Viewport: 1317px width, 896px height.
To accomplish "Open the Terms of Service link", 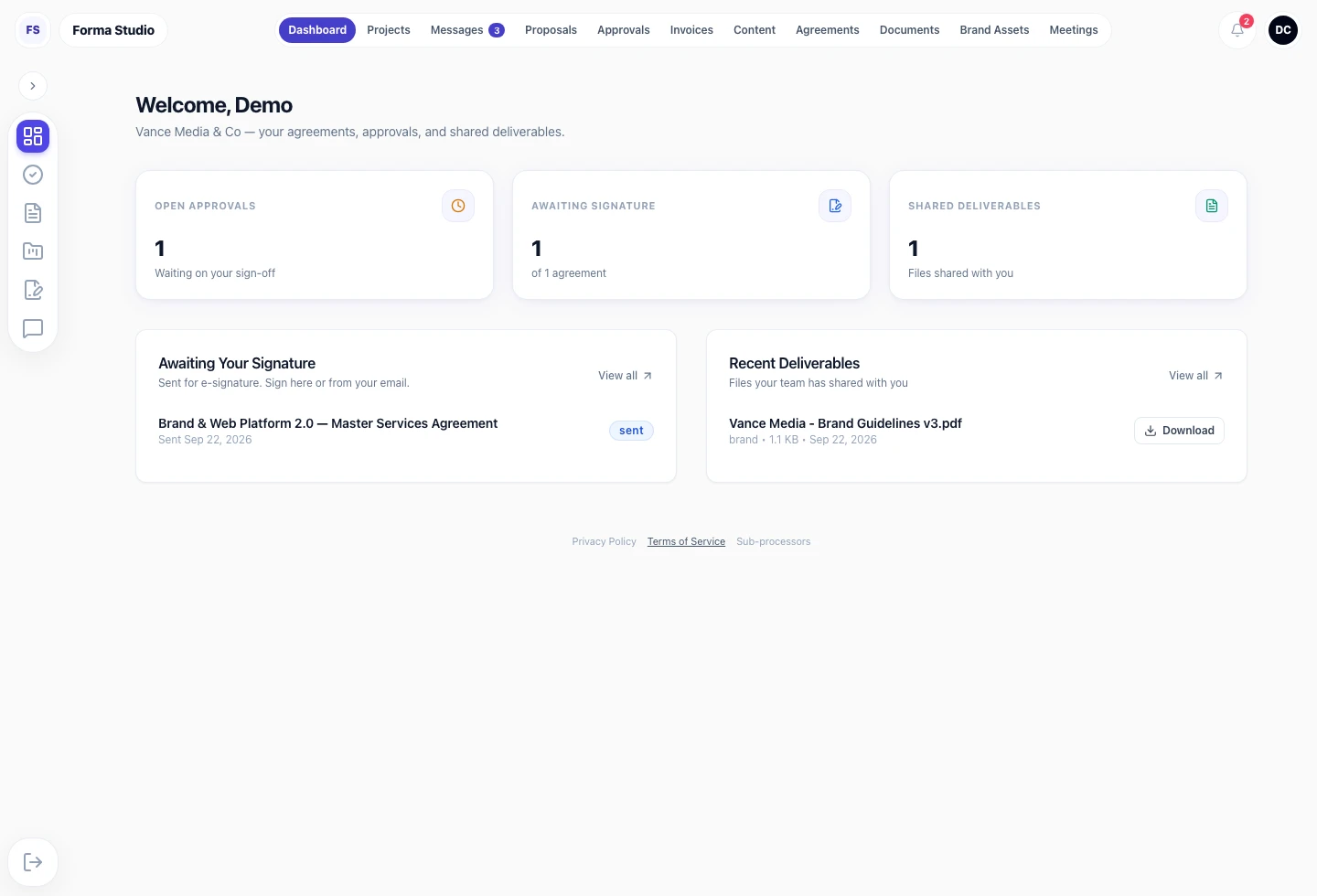I will pyautogui.click(x=686, y=541).
